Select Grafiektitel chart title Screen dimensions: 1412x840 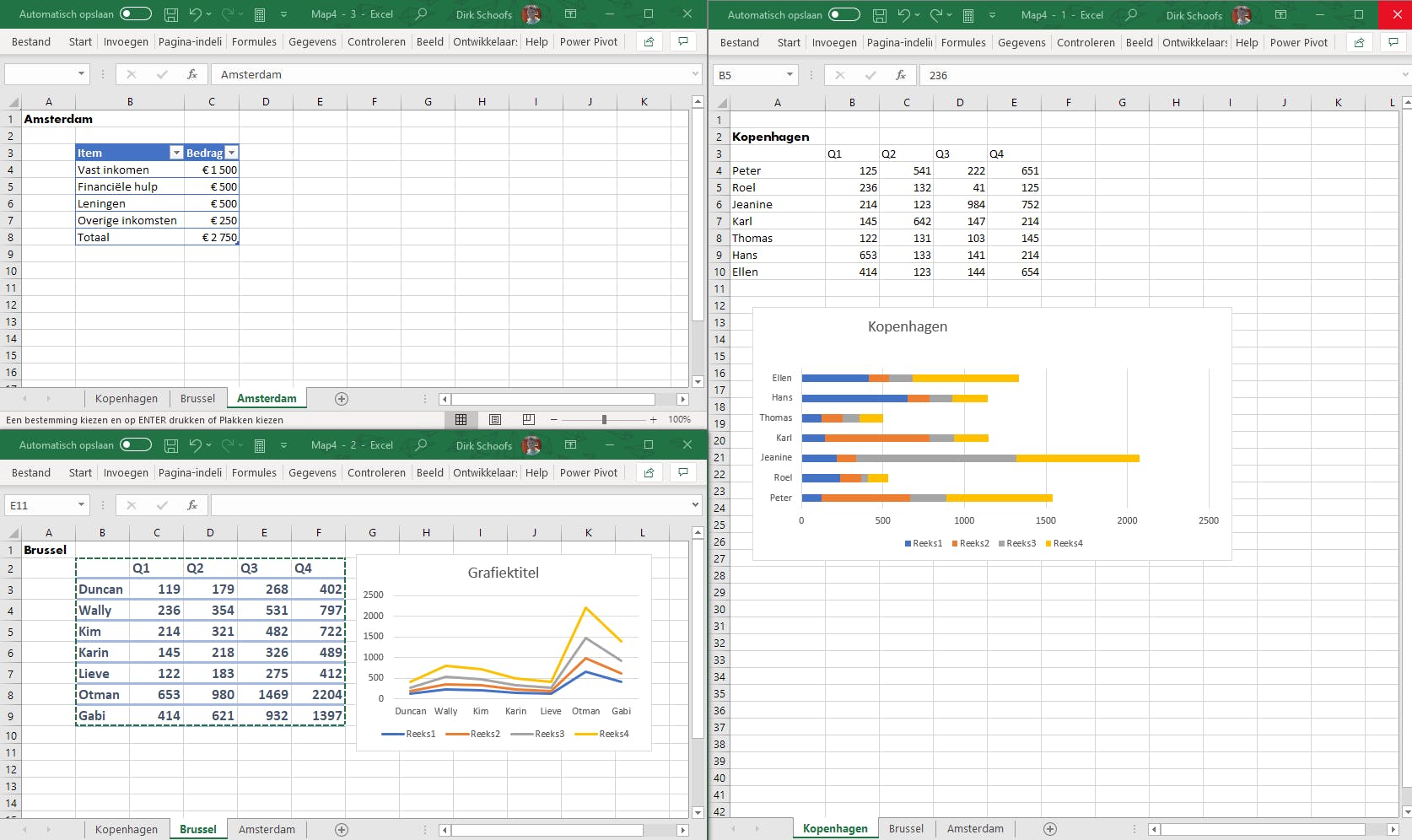point(504,573)
